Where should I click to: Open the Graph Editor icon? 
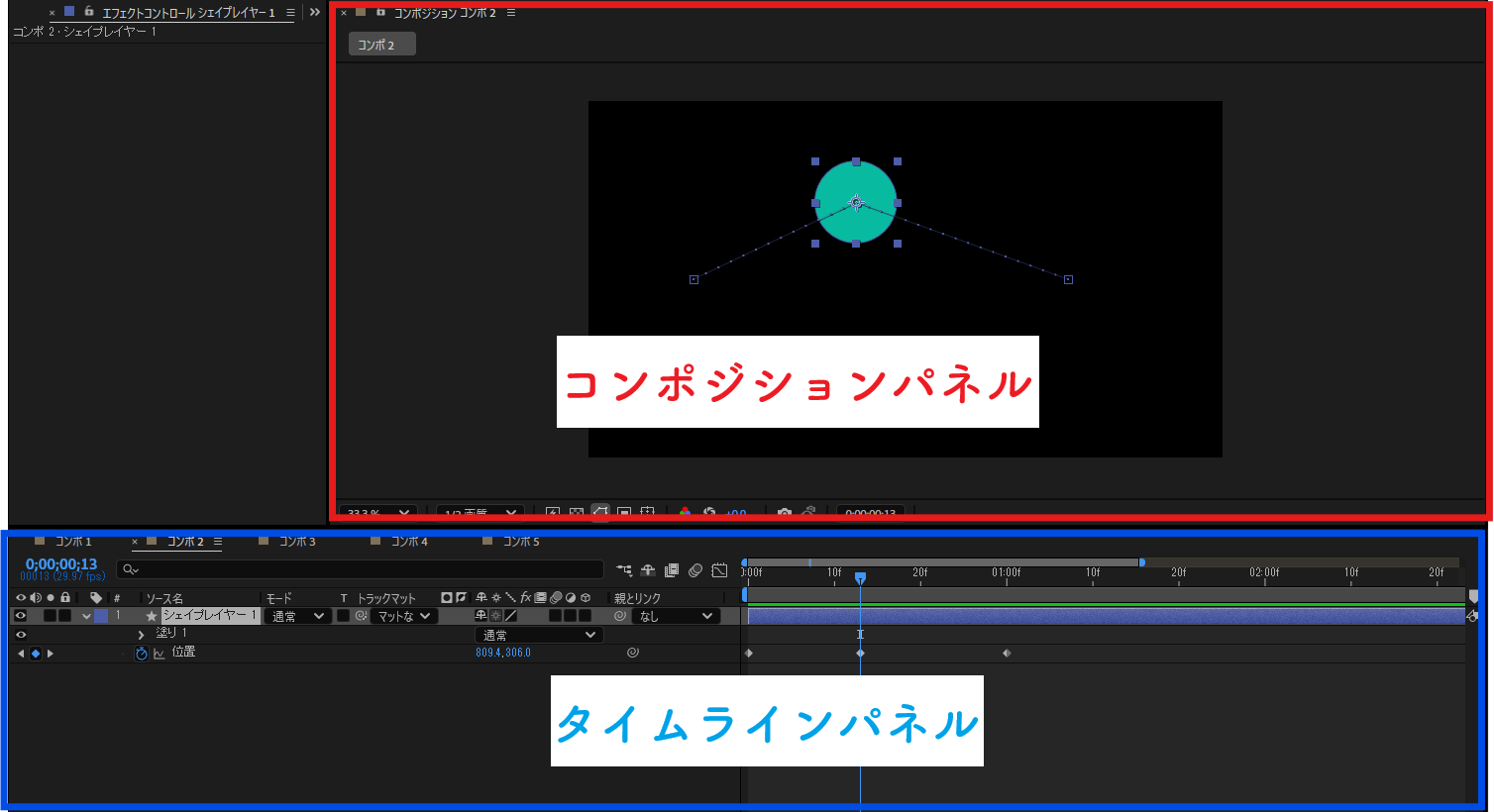720,569
